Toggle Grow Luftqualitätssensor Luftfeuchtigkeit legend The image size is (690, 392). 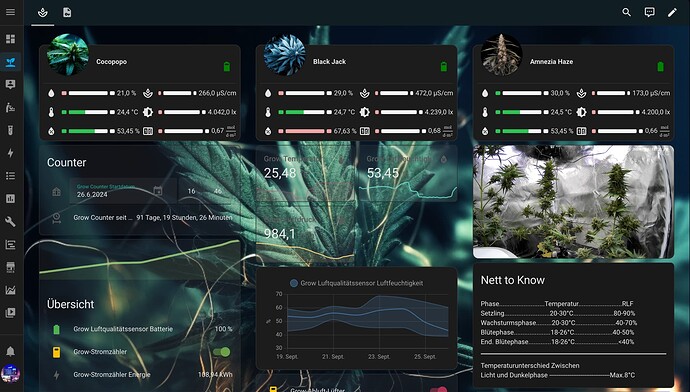coord(356,283)
